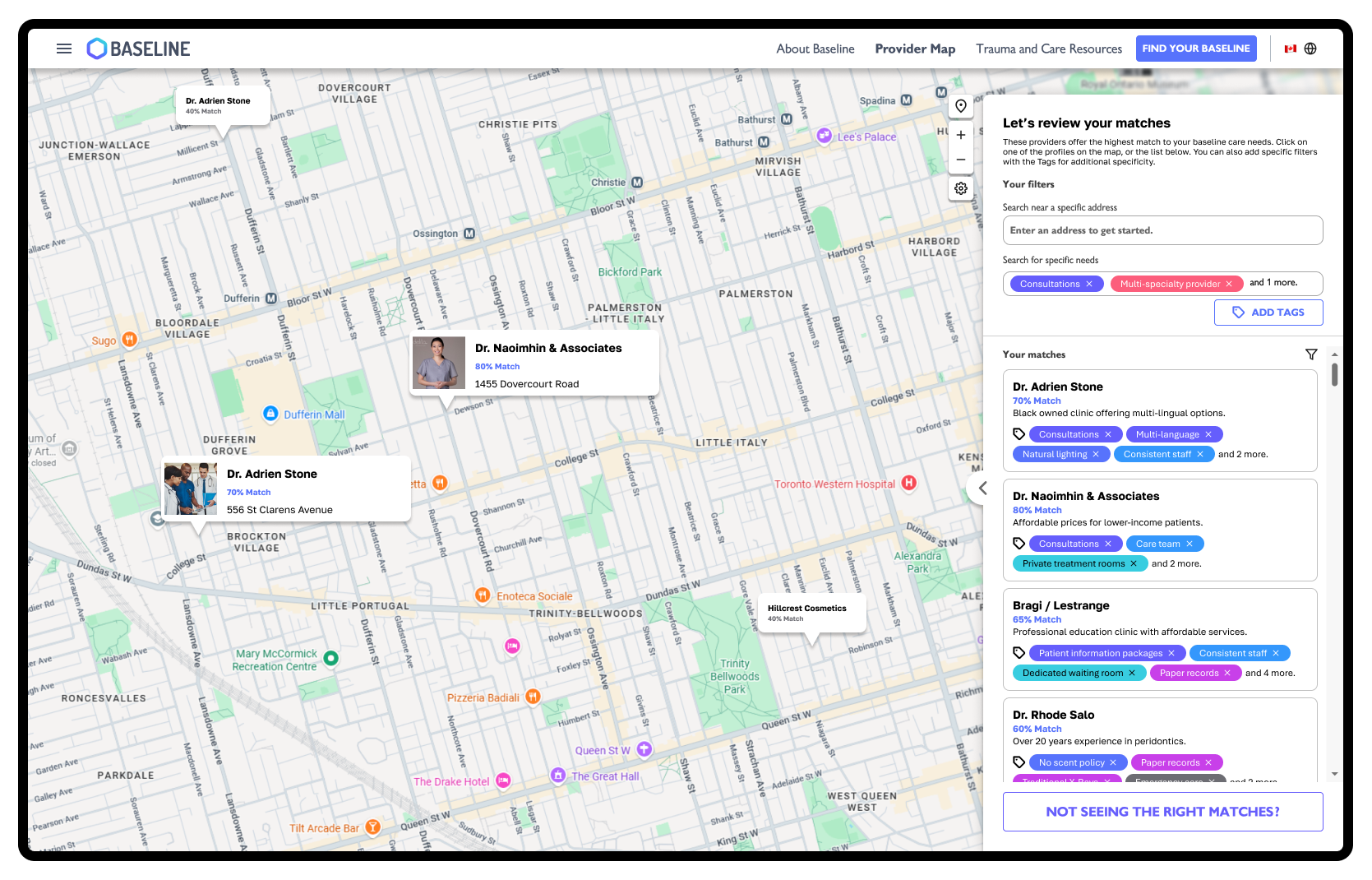Expand 'and 2 more' in Naoimhin card
Viewport: 1372px width, 880px height.
[1176, 563]
